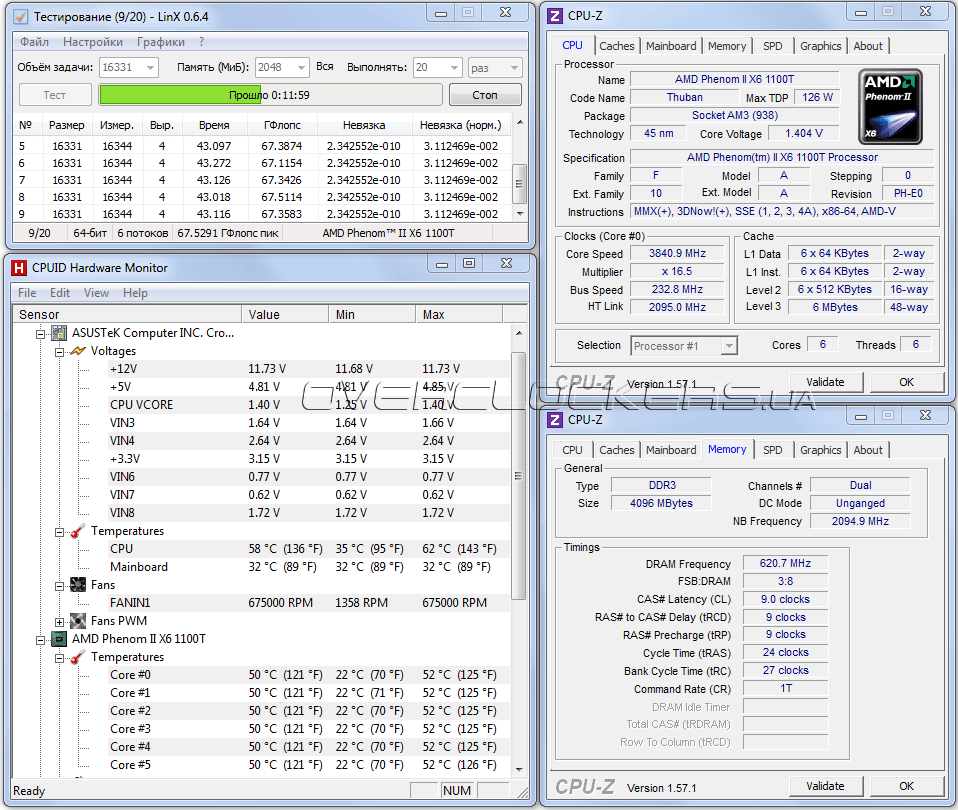This screenshot has width=958, height=810.
Task: Click the fan icon beside Fans PWM
Action: point(78,621)
